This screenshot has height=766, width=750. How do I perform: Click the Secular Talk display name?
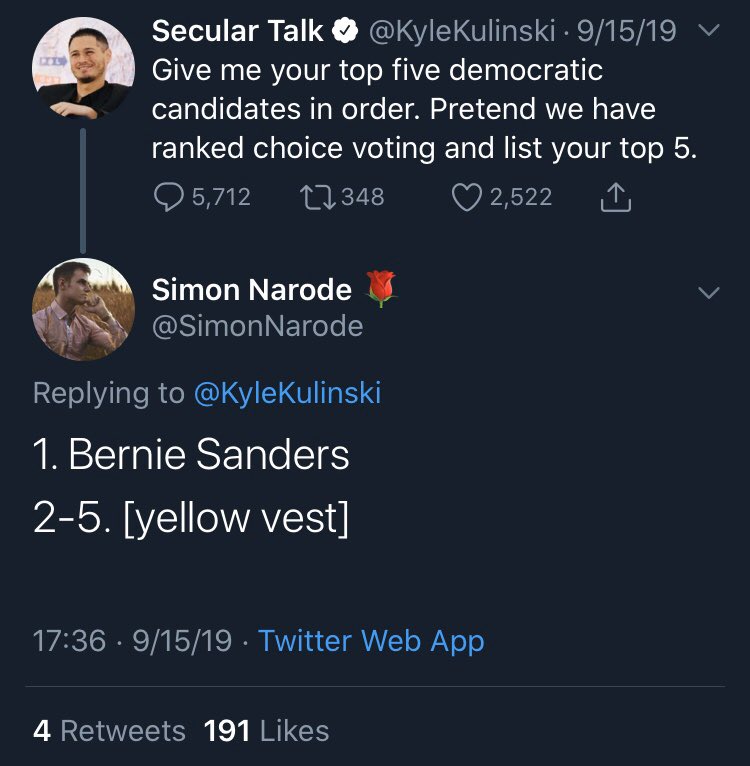tap(238, 33)
